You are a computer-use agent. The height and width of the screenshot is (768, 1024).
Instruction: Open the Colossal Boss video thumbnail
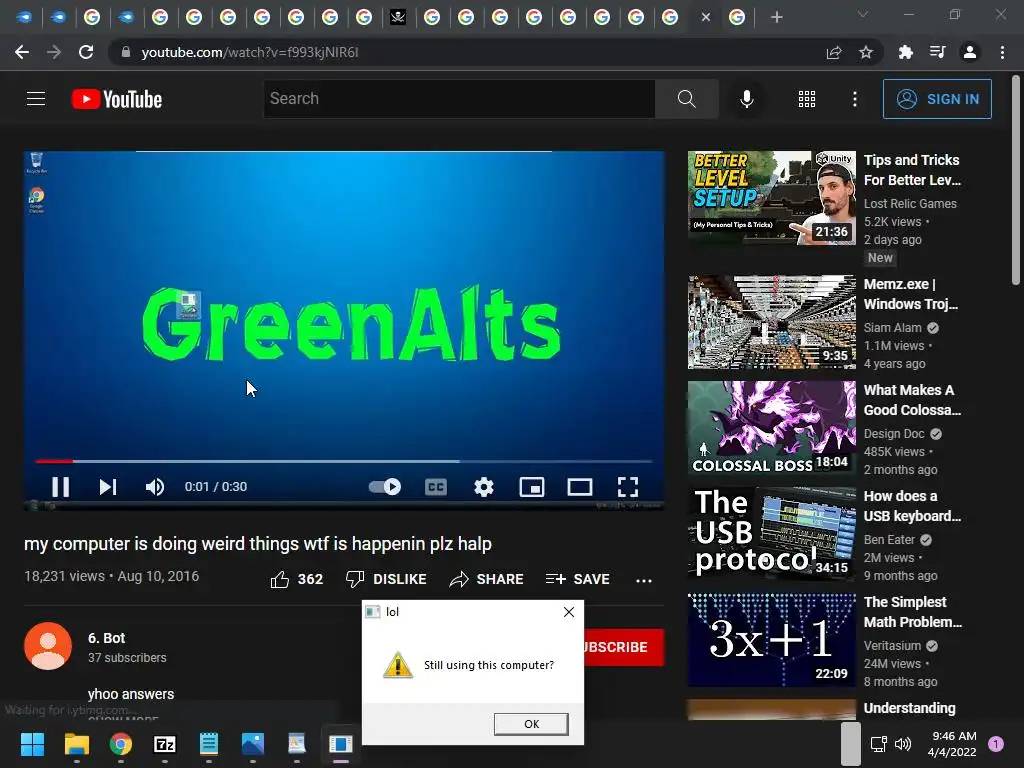click(x=771, y=428)
